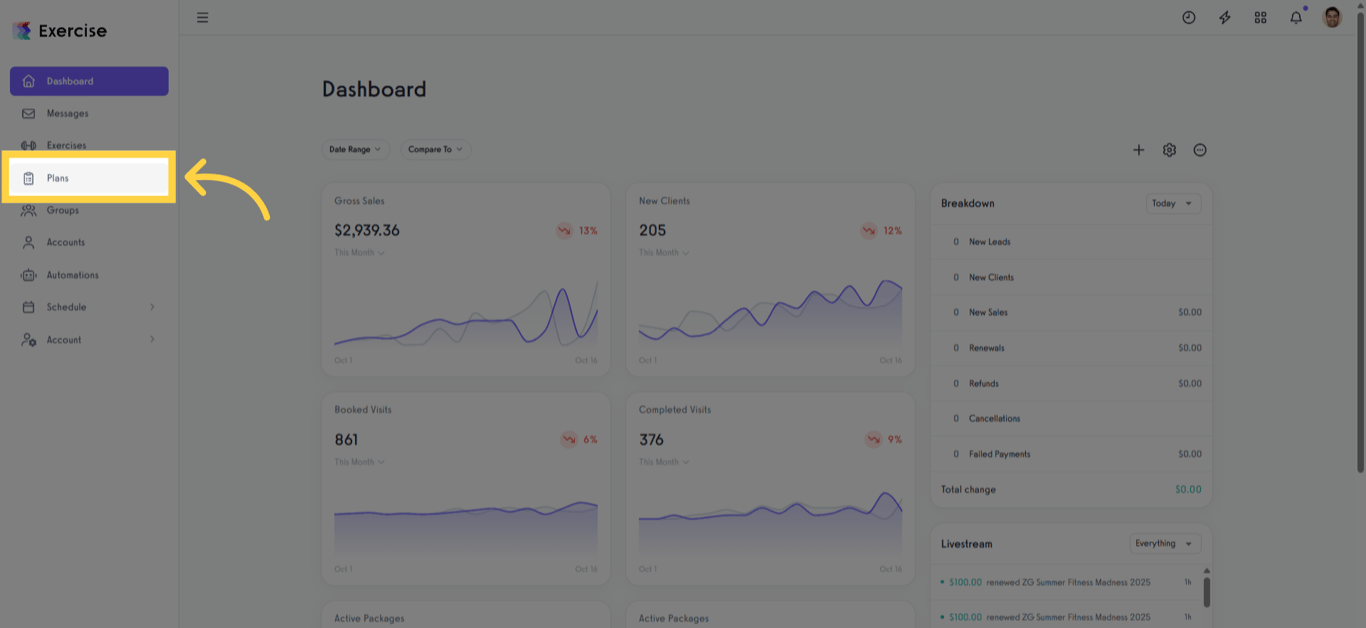This screenshot has height=628, width=1366.
Task: Open the Compare To selector
Action: coord(435,149)
